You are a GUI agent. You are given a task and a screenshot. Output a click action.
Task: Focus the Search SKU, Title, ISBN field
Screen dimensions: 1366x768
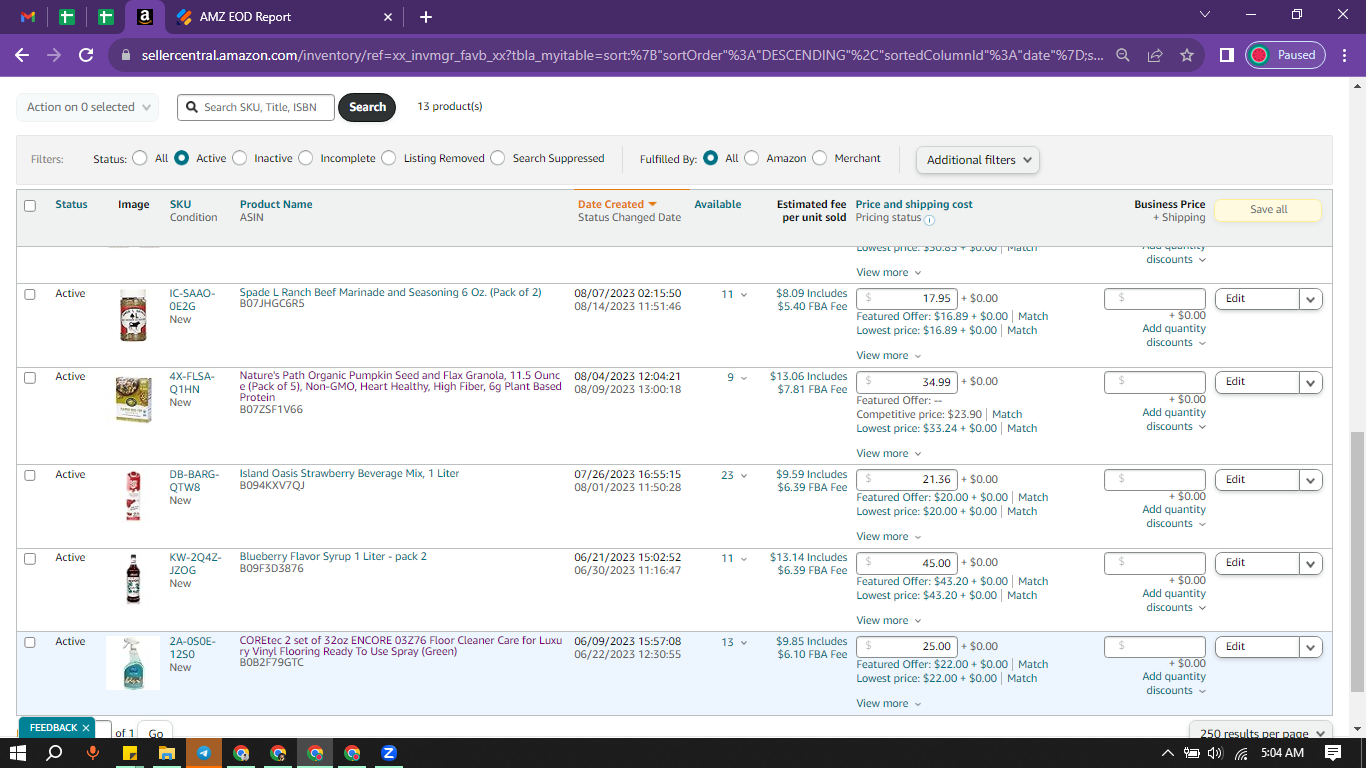256,107
